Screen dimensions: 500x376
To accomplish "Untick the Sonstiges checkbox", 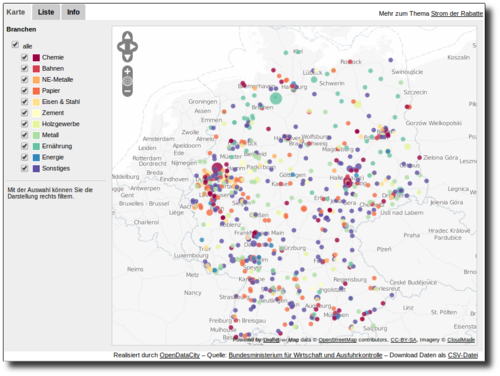I will tap(24, 168).
